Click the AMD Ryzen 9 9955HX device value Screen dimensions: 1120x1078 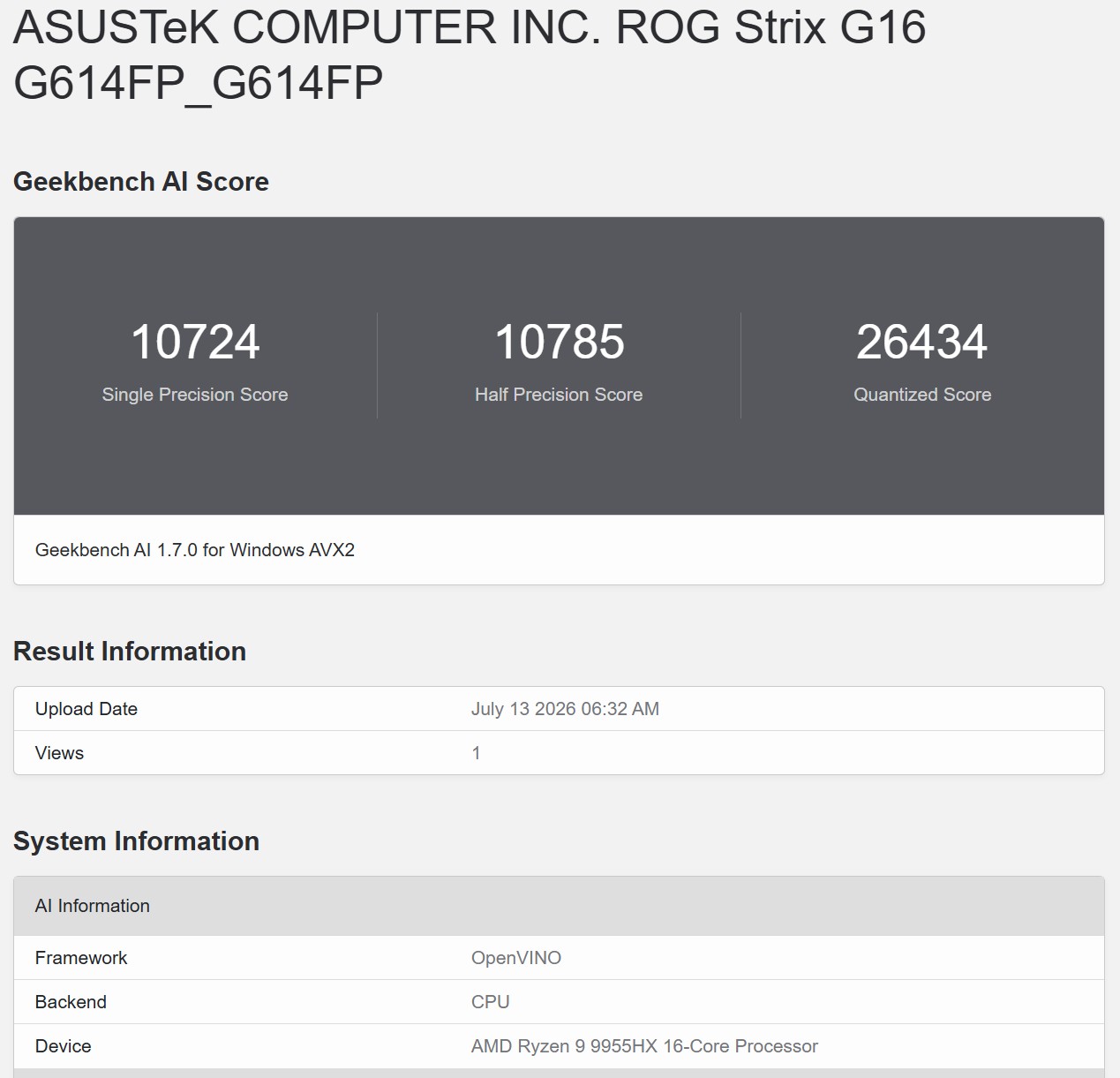coord(644,1046)
